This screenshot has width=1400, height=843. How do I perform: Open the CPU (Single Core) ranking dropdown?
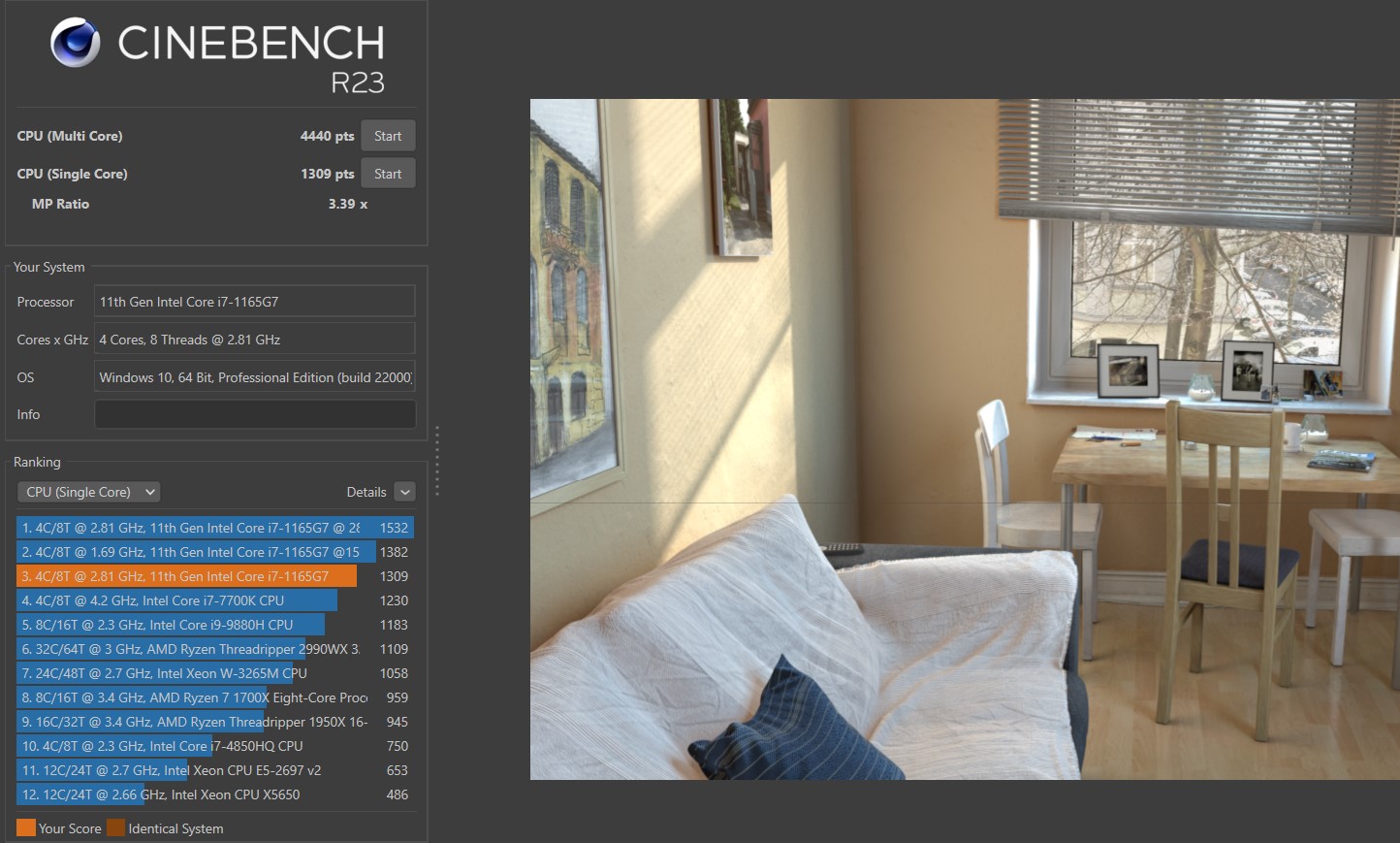click(x=89, y=492)
